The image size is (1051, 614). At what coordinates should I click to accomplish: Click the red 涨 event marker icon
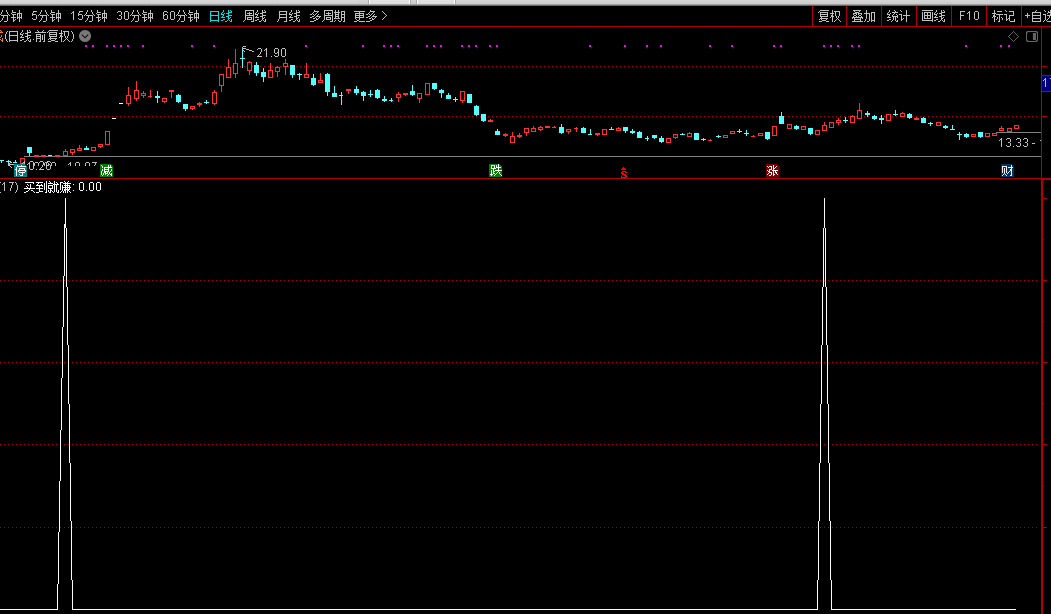(x=772, y=170)
